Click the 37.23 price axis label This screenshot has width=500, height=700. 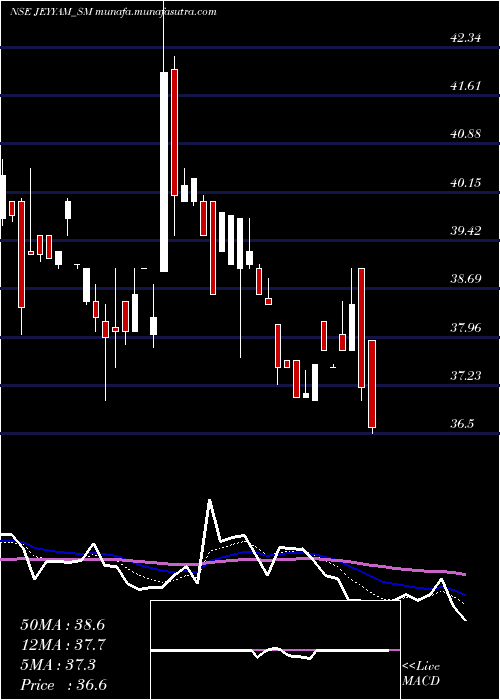466,376
